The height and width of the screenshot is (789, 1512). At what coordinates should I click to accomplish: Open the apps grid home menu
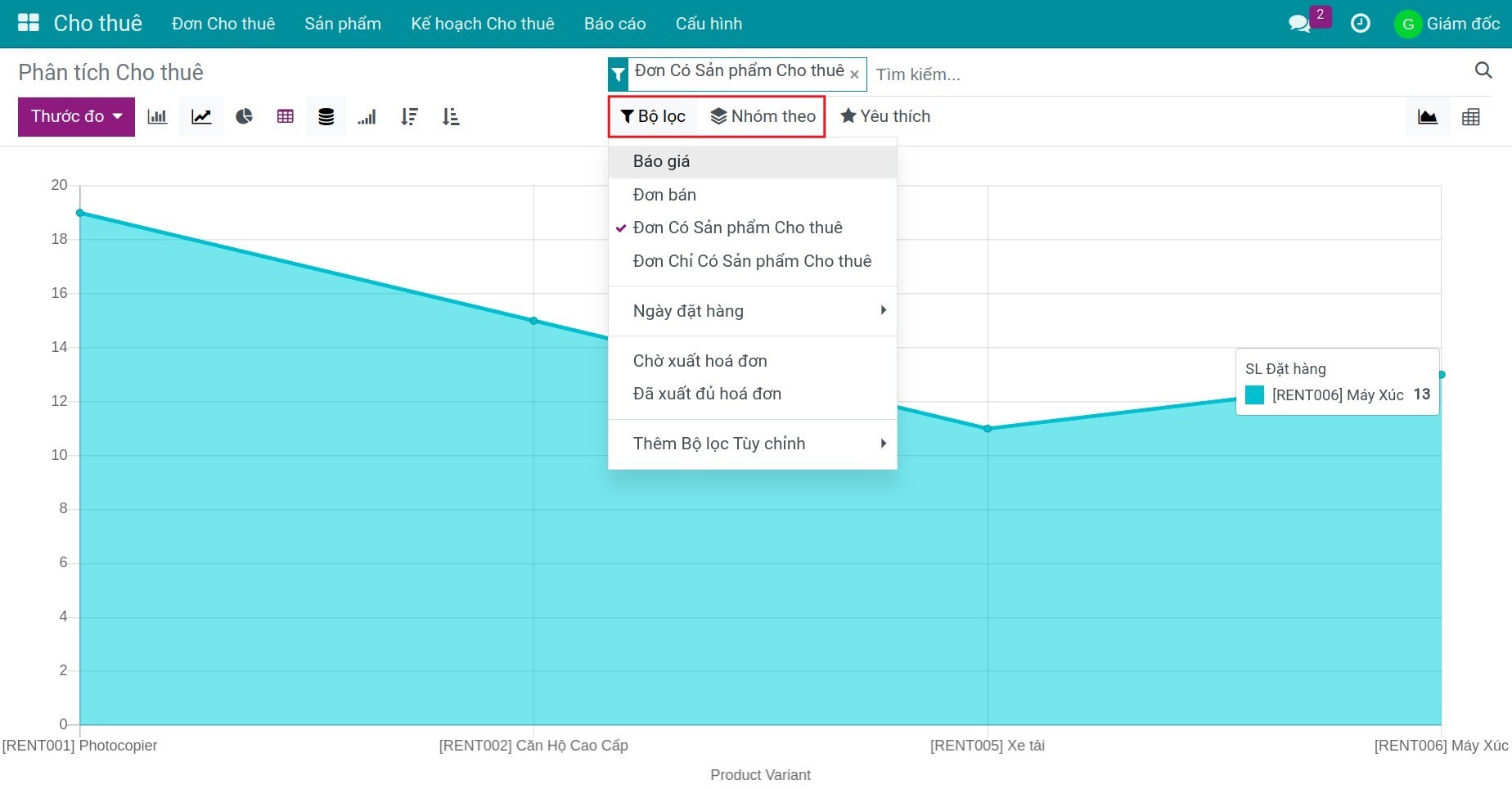coord(29,23)
